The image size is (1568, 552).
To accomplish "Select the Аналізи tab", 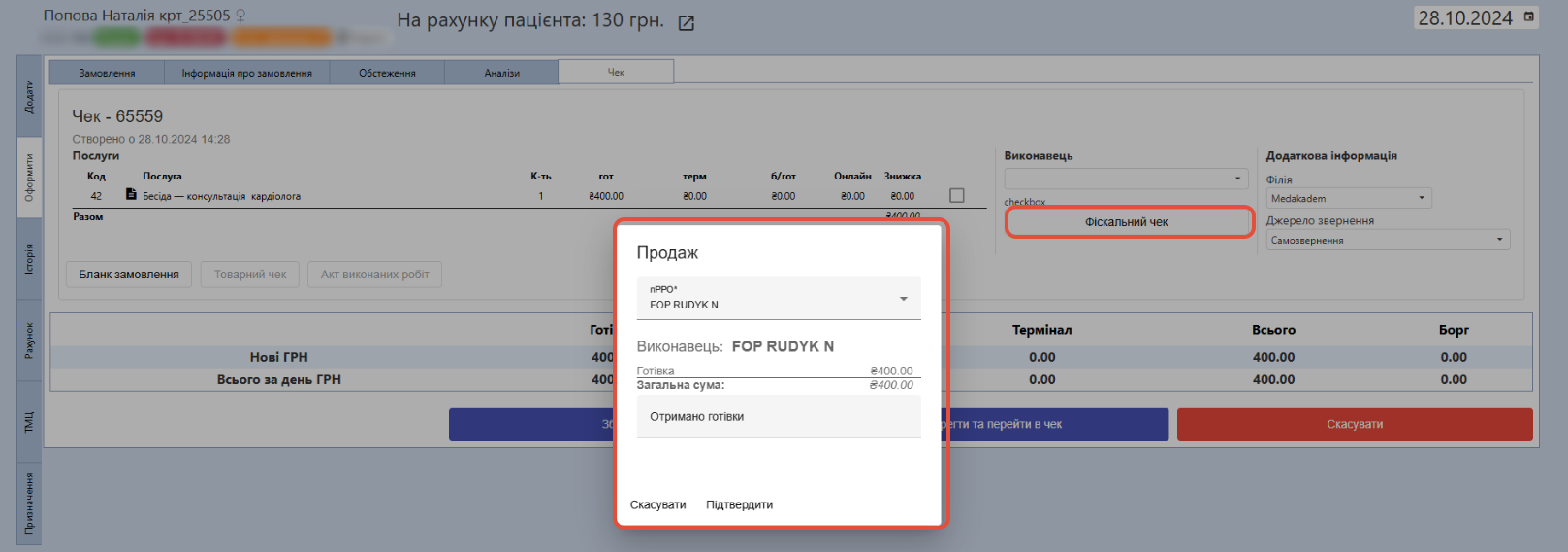I will pos(501,73).
